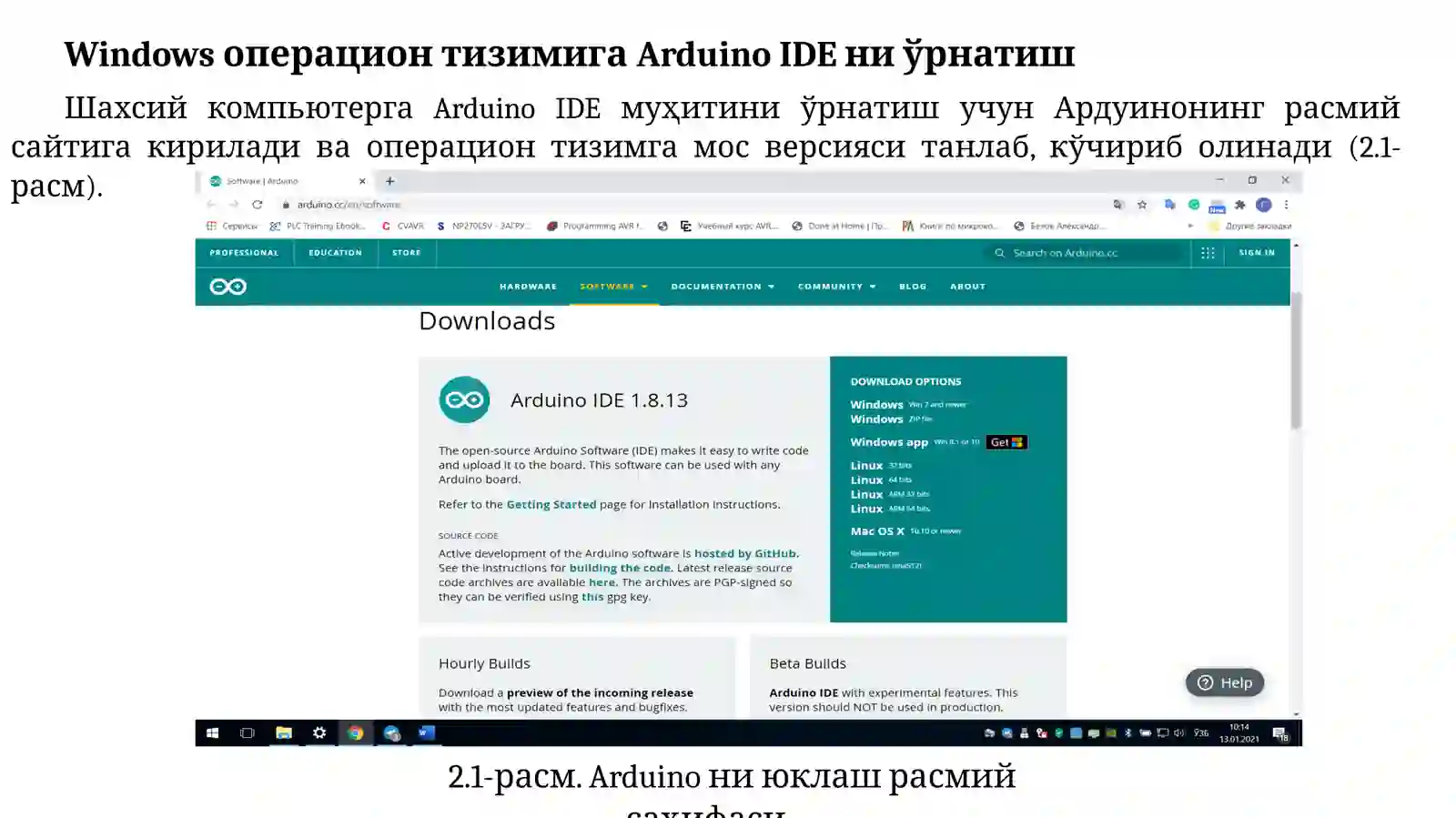The height and width of the screenshot is (818, 1456).
Task: Open the Arduino apps grid icon
Action: point(1208,253)
